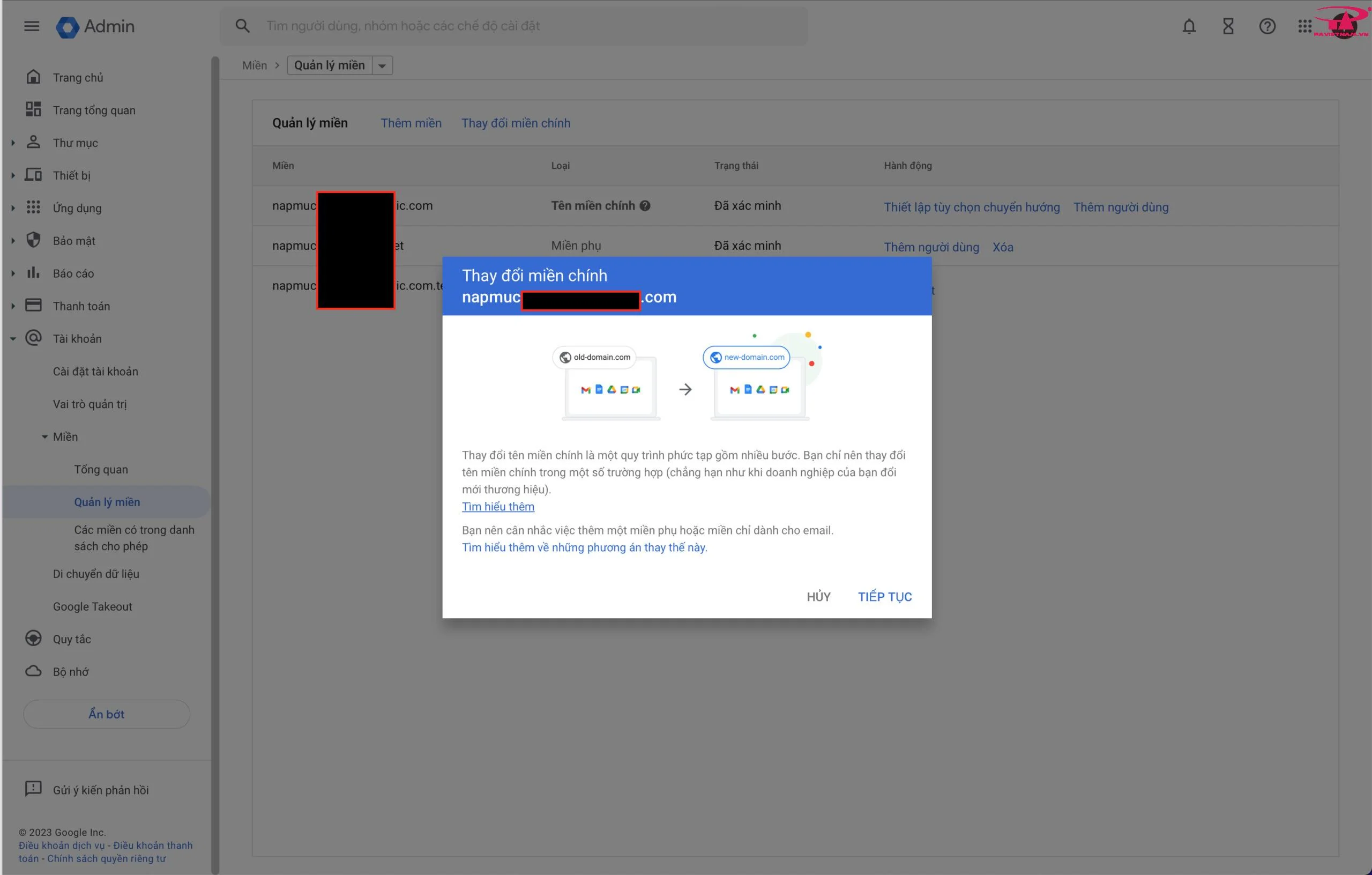Open the Google apps grid
Viewport: 1372px width, 875px height.
[x=1305, y=26]
